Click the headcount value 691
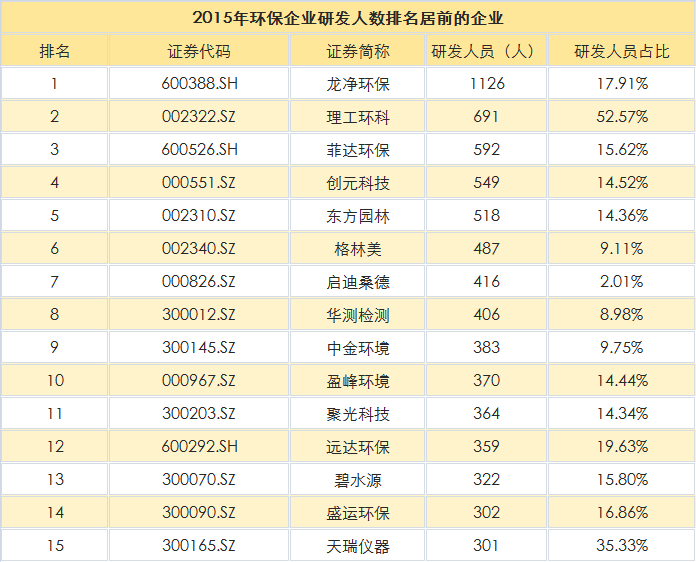 486,116
